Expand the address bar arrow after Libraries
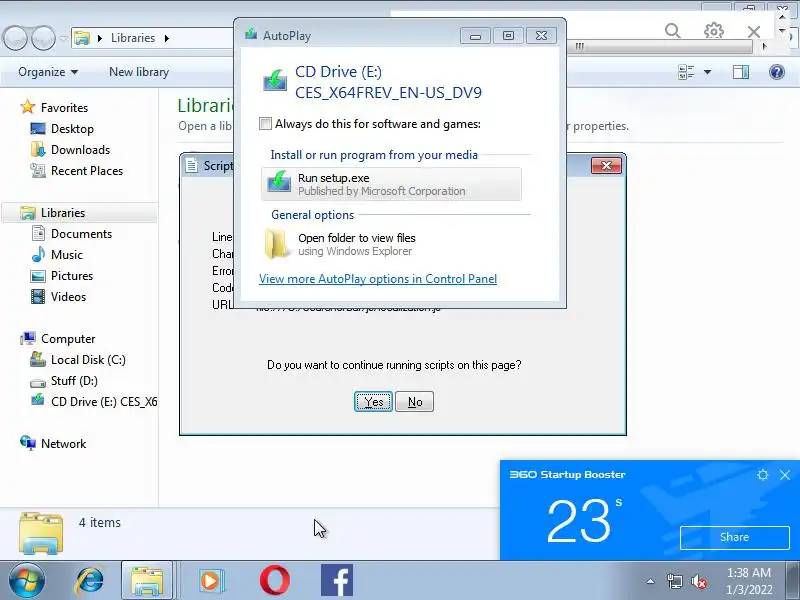 click(x=167, y=38)
